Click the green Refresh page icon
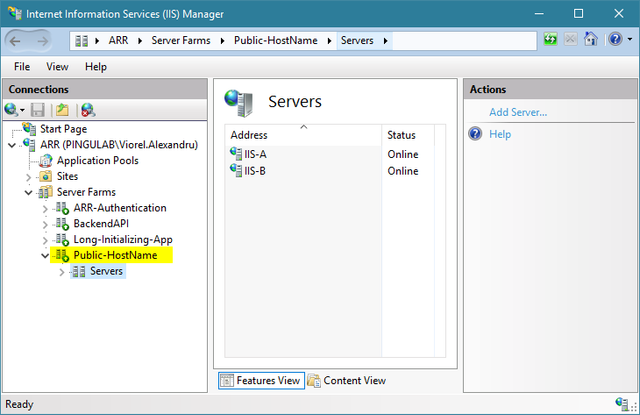Image resolution: width=640 pixels, height=415 pixels. click(550, 40)
